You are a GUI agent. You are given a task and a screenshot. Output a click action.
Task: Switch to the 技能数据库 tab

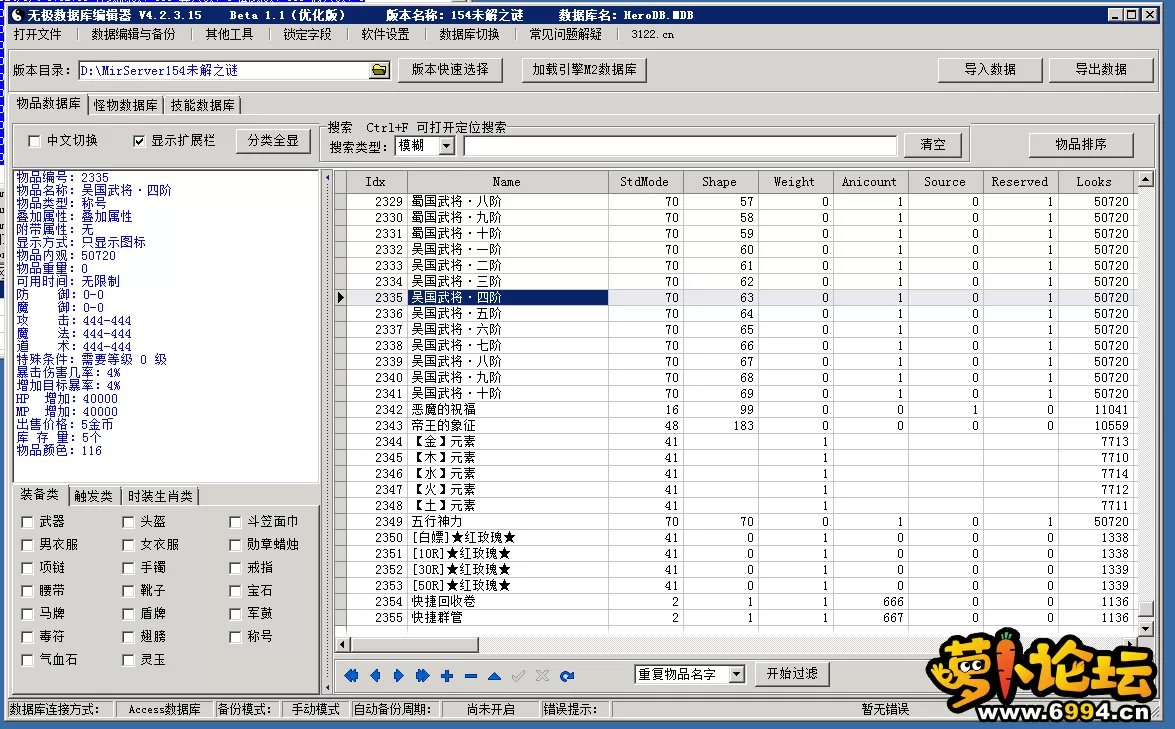pyautogui.click(x=202, y=105)
